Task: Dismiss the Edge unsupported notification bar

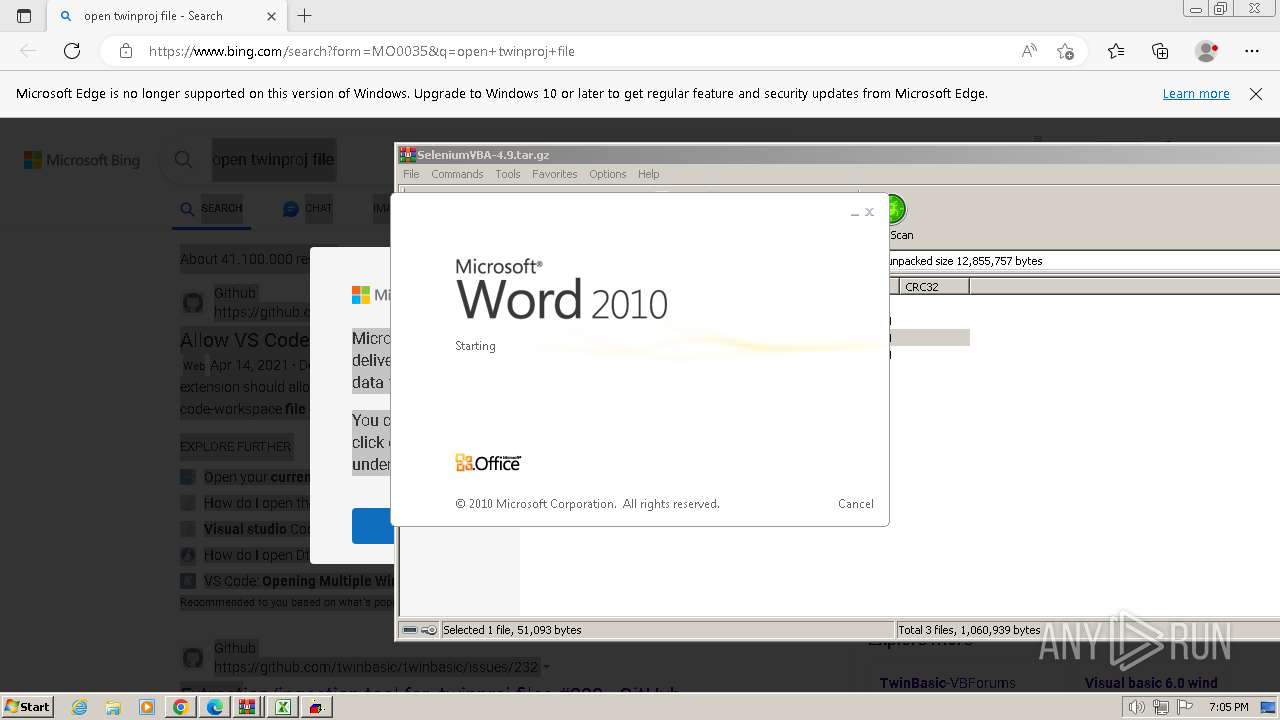Action: click(1256, 94)
